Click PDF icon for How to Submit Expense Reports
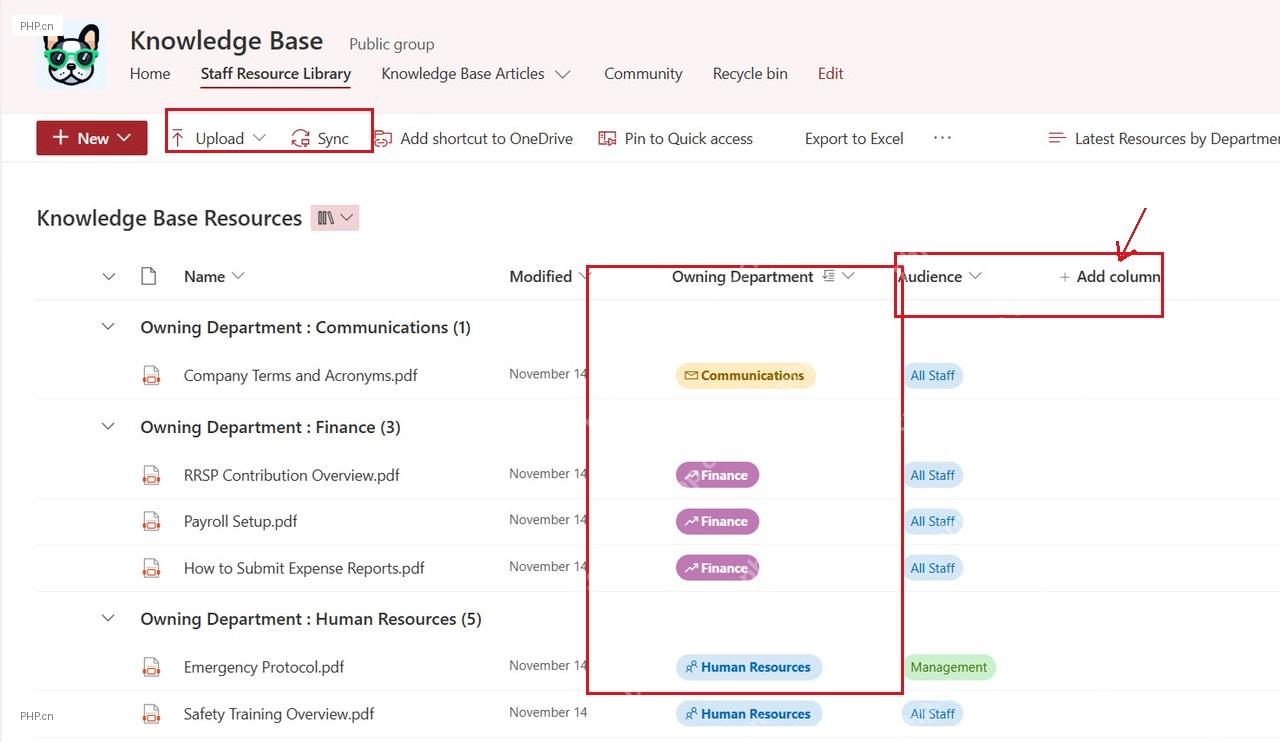Image resolution: width=1280 pixels, height=742 pixels. coord(151,568)
